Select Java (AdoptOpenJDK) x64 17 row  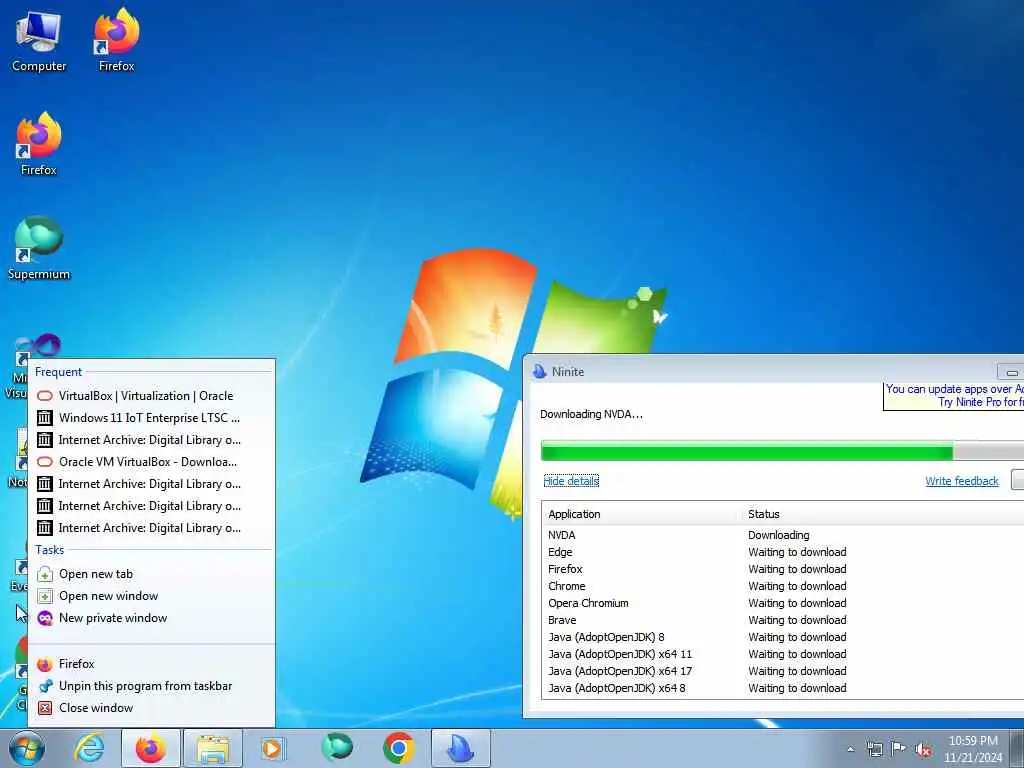click(782, 671)
